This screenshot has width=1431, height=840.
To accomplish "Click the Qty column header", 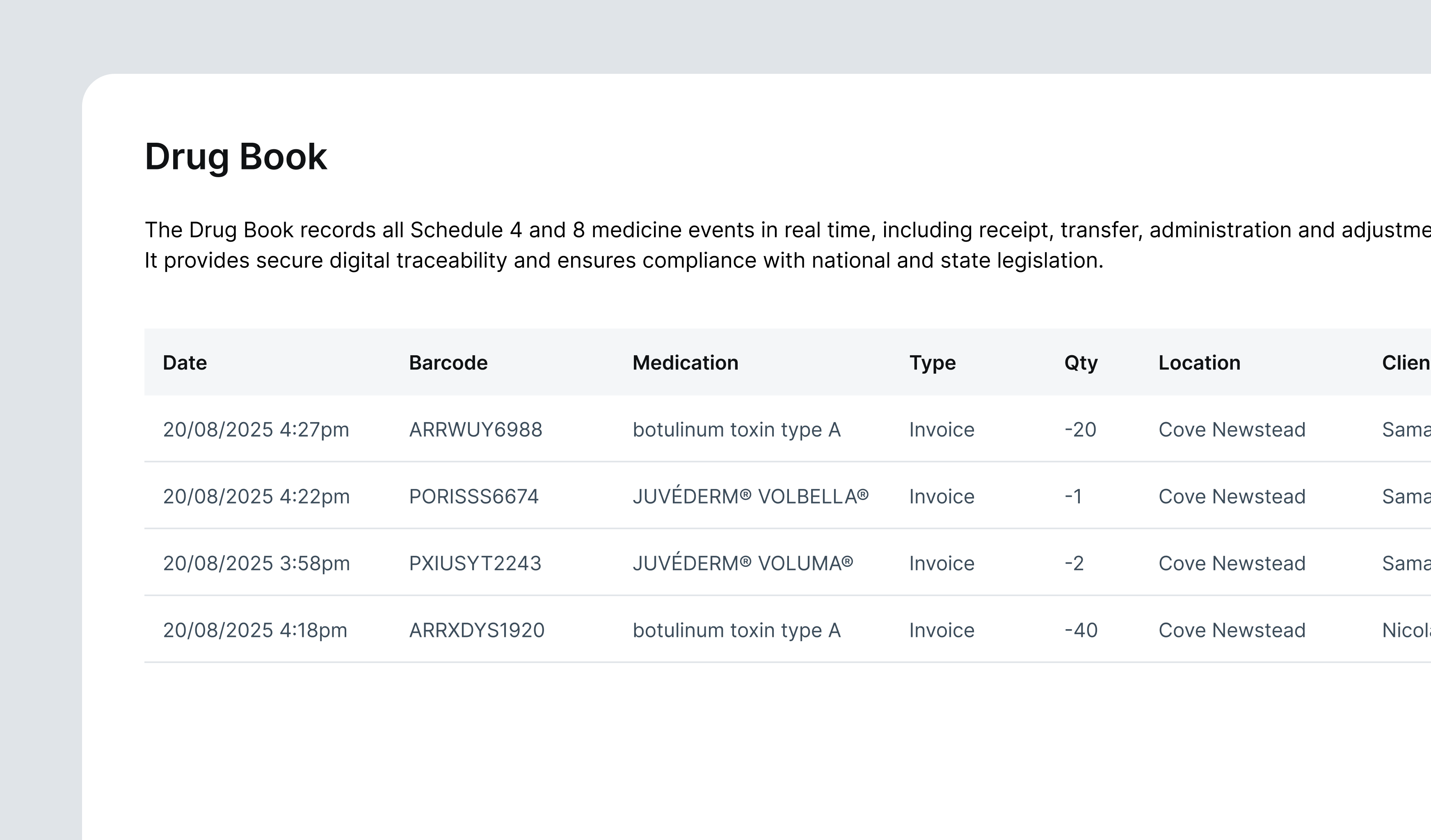I will pyautogui.click(x=1080, y=363).
